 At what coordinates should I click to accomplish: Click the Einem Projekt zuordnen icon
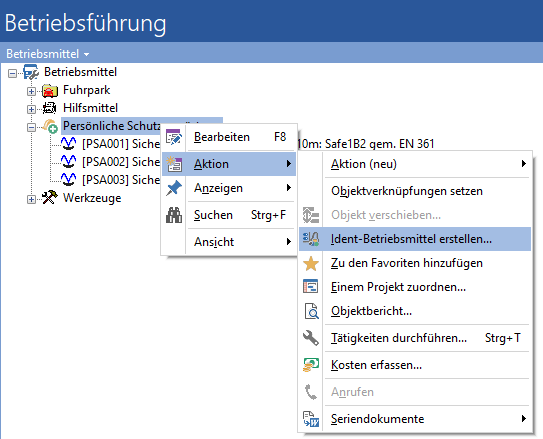pyautogui.click(x=311, y=287)
